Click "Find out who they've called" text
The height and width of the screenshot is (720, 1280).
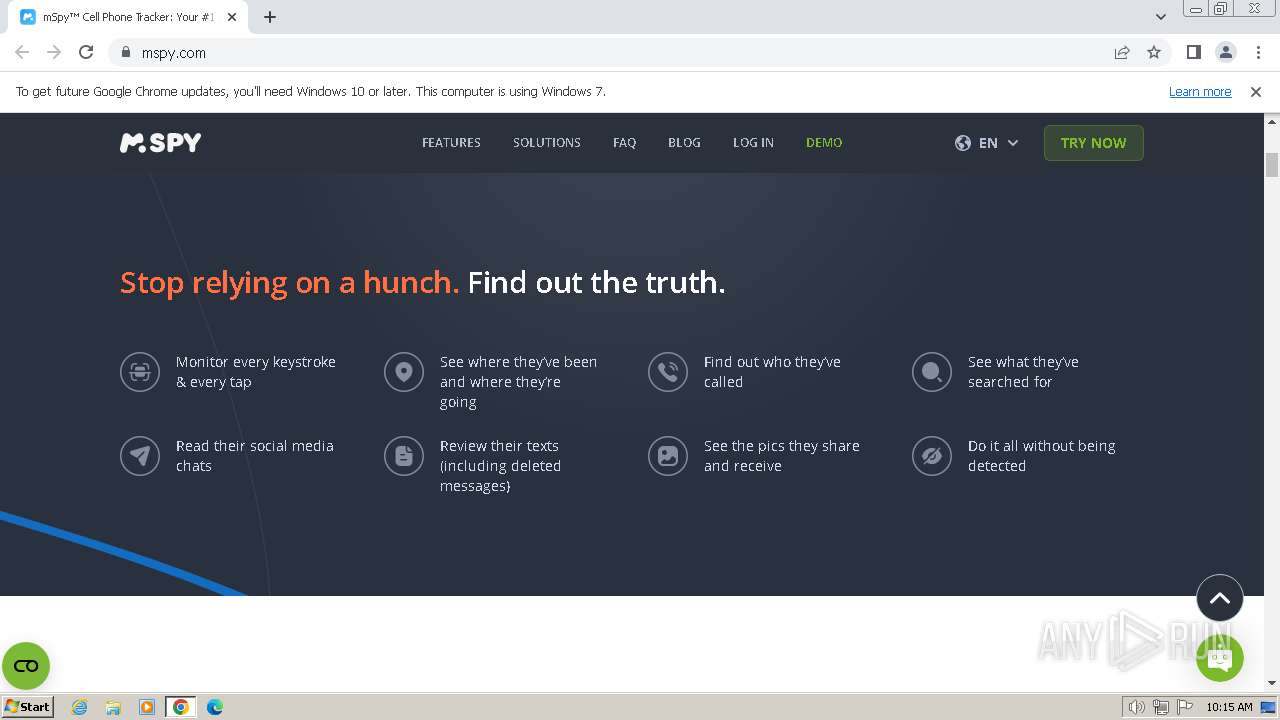tap(772, 372)
